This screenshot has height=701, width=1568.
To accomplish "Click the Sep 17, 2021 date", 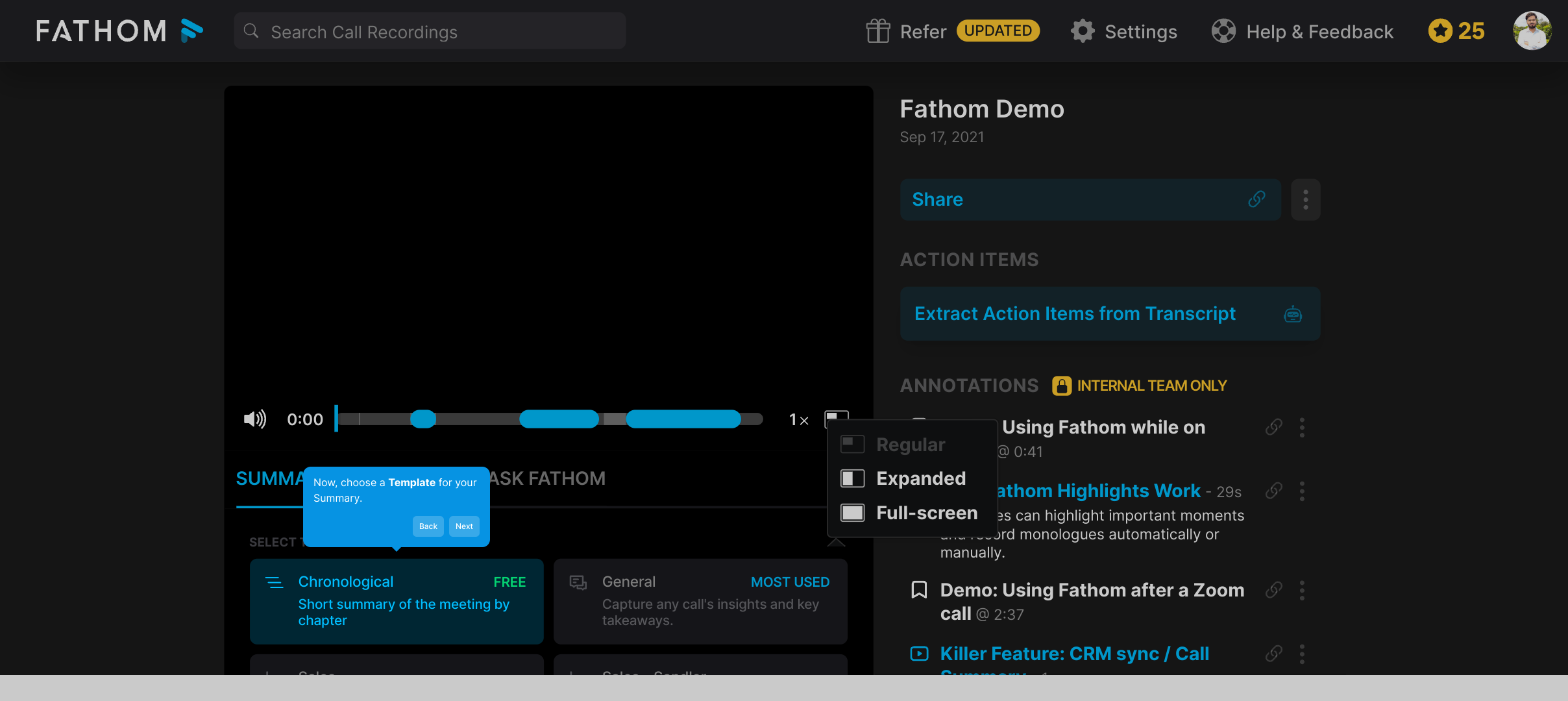I will click(942, 138).
